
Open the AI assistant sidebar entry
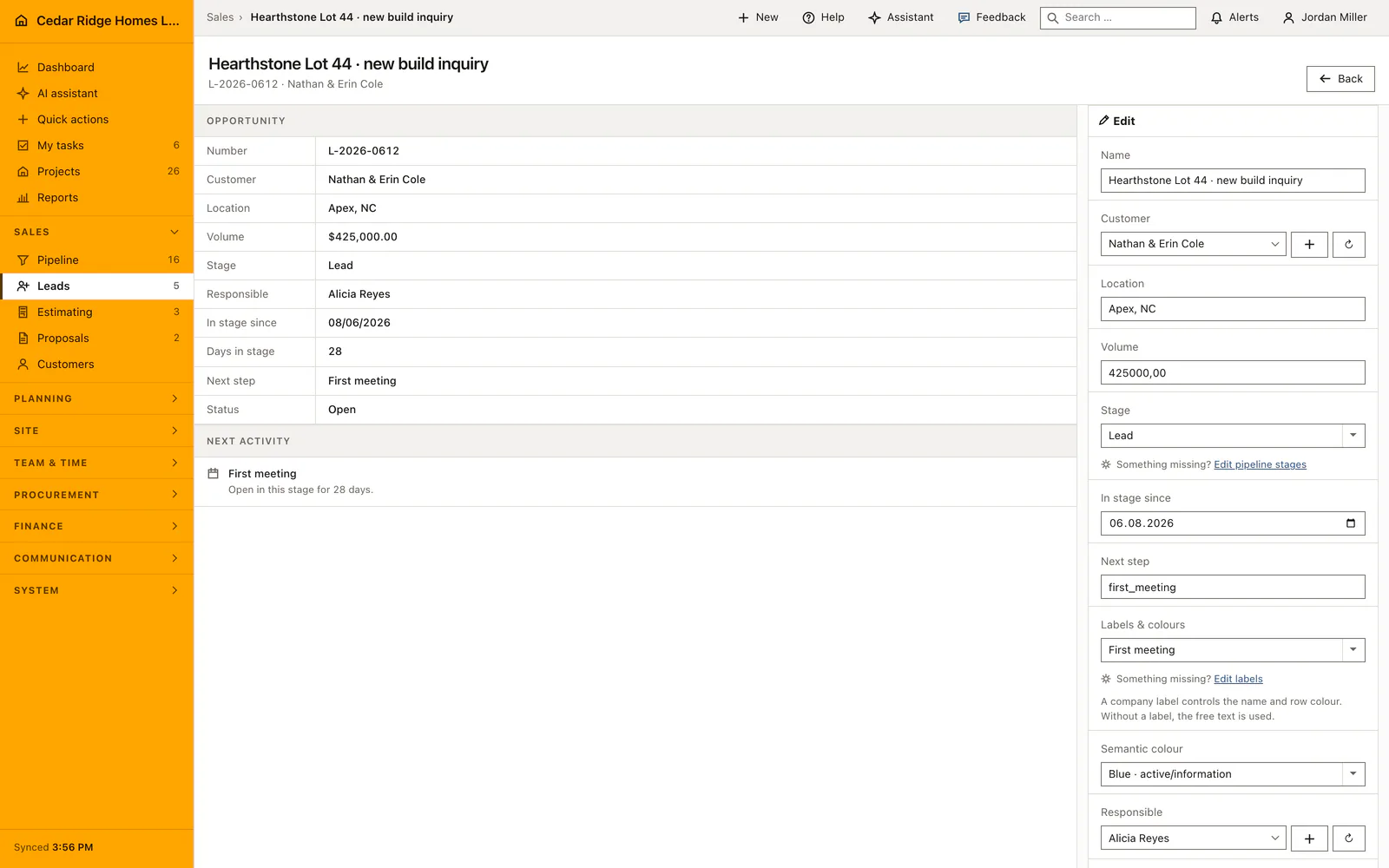pyautogui.click(x=96, y=93)
